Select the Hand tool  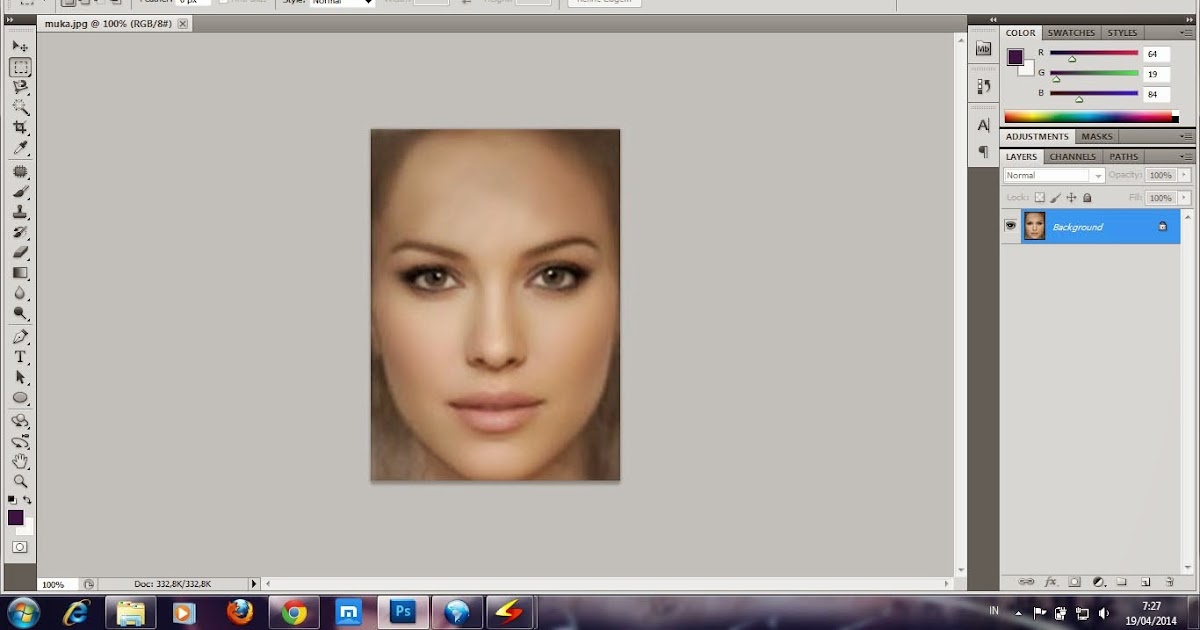(x=20, y=461)
